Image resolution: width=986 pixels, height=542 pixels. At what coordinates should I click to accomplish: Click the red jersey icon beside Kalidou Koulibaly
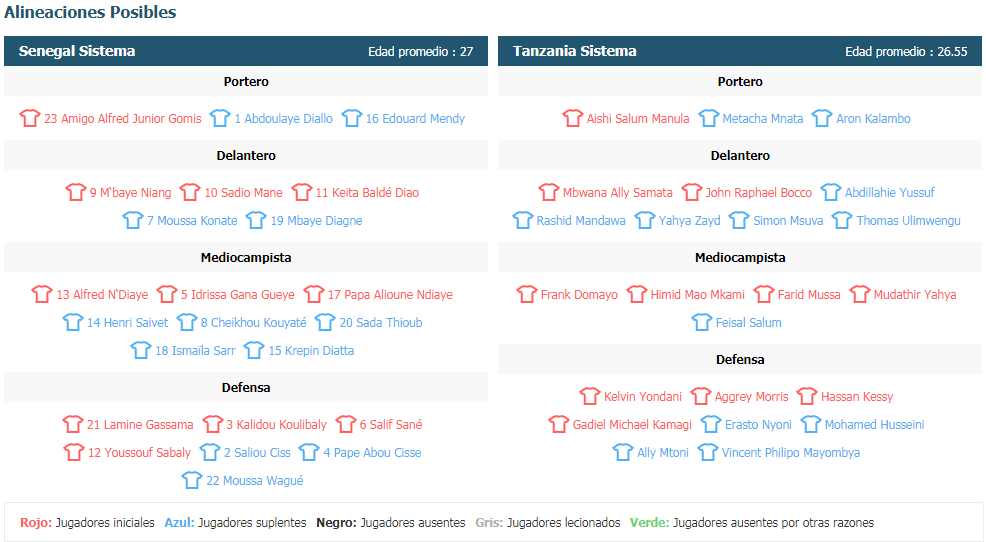213,424
